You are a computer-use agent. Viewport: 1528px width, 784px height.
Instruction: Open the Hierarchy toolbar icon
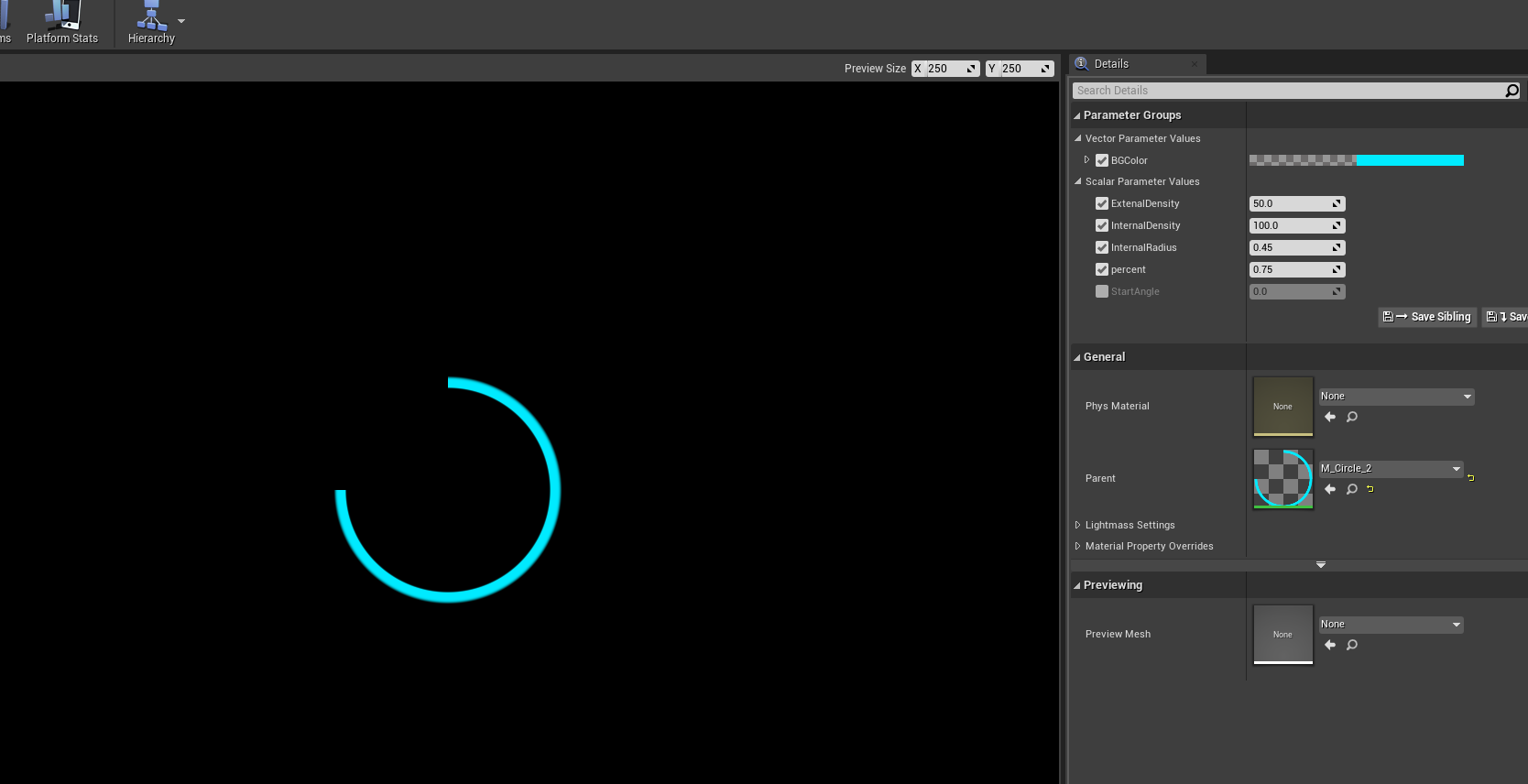pos(151,23)
